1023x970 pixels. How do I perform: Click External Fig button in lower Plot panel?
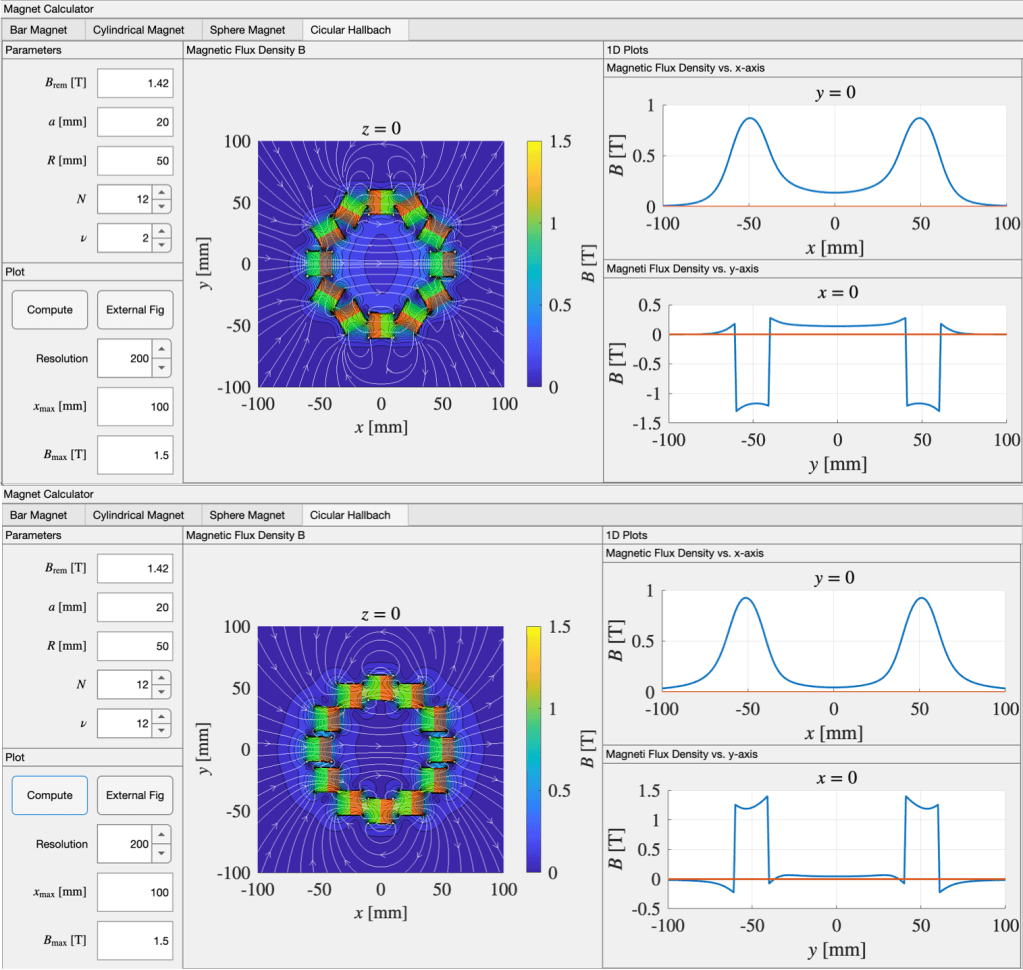tap(134, 795)
